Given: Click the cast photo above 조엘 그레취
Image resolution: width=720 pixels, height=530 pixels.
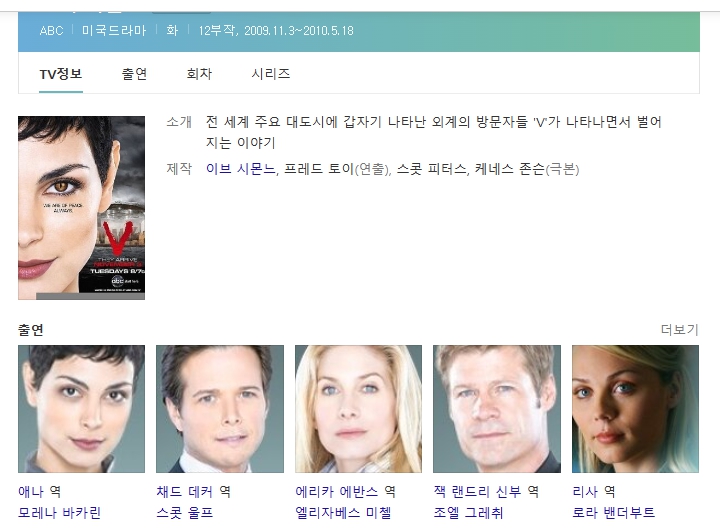Looking at the screenshot, I should point(496,409).
